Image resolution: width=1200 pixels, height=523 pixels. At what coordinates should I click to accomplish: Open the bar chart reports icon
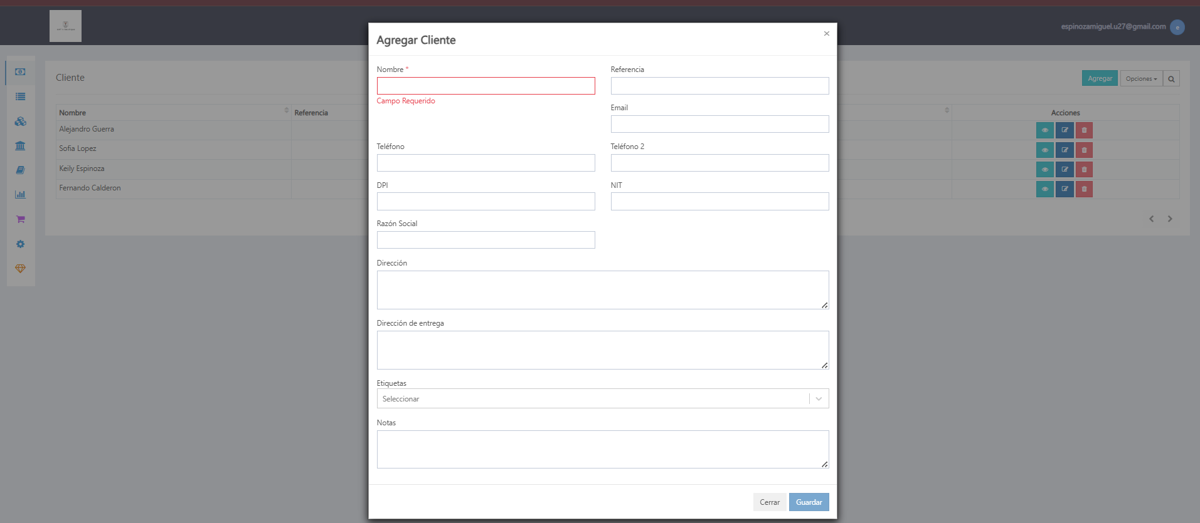[20, 195]
